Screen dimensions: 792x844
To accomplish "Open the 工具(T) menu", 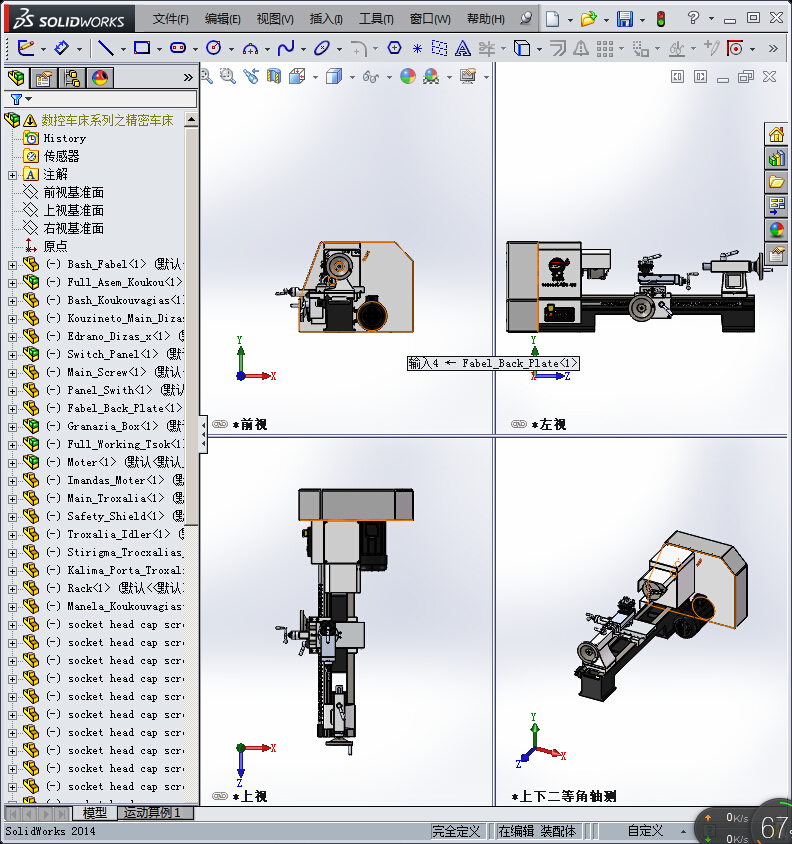I will pyautogui.click(x=376, y=19).
